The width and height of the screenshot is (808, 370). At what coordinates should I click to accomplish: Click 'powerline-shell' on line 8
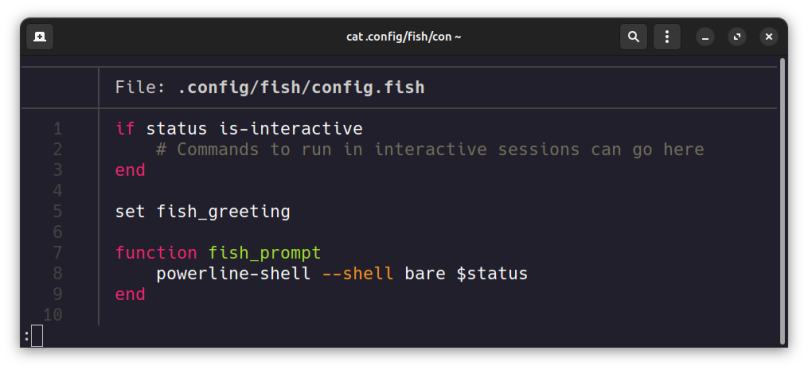(233, 274)
